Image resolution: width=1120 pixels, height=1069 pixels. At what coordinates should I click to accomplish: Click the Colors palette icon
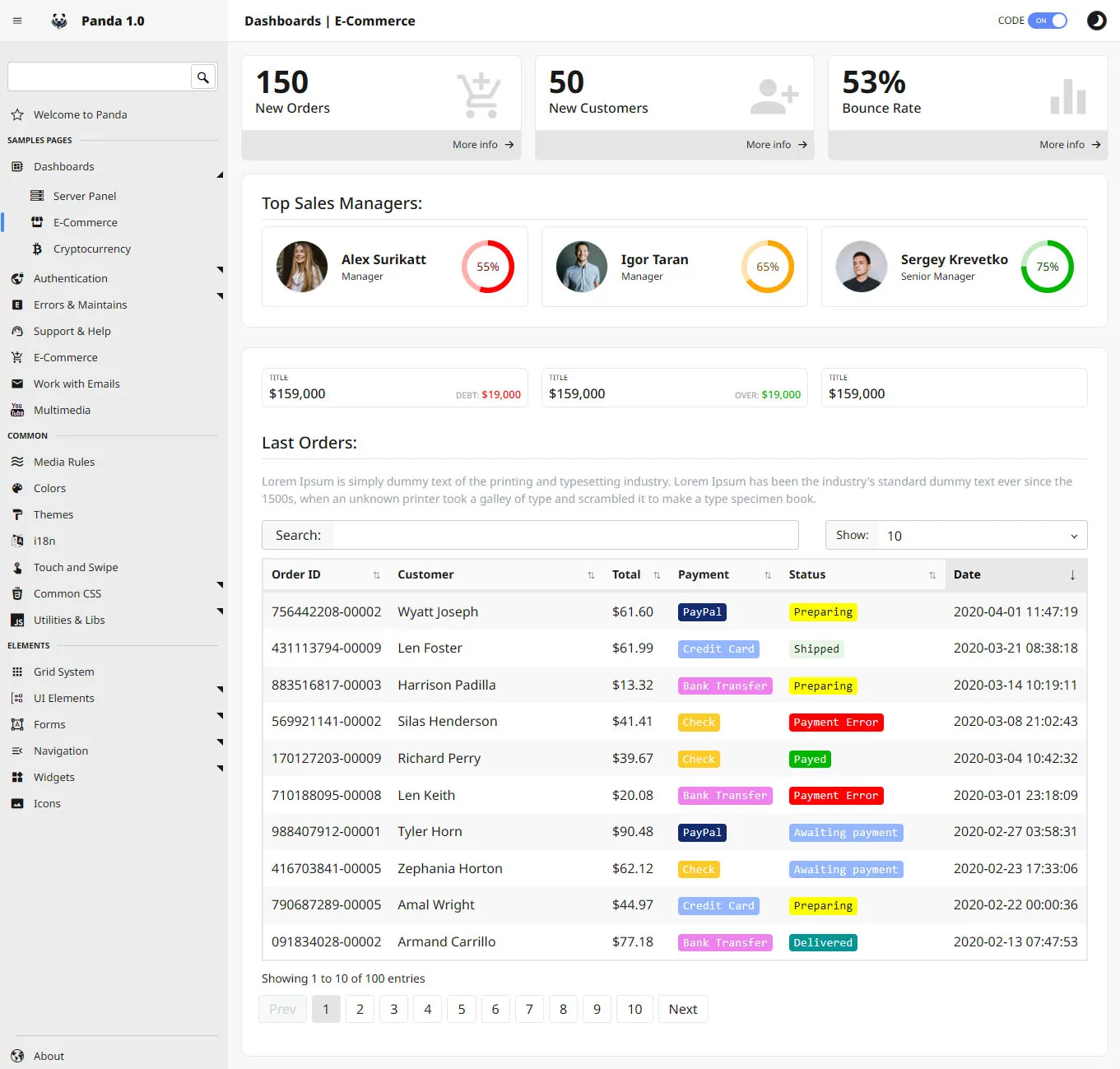[x=17, y=488]
